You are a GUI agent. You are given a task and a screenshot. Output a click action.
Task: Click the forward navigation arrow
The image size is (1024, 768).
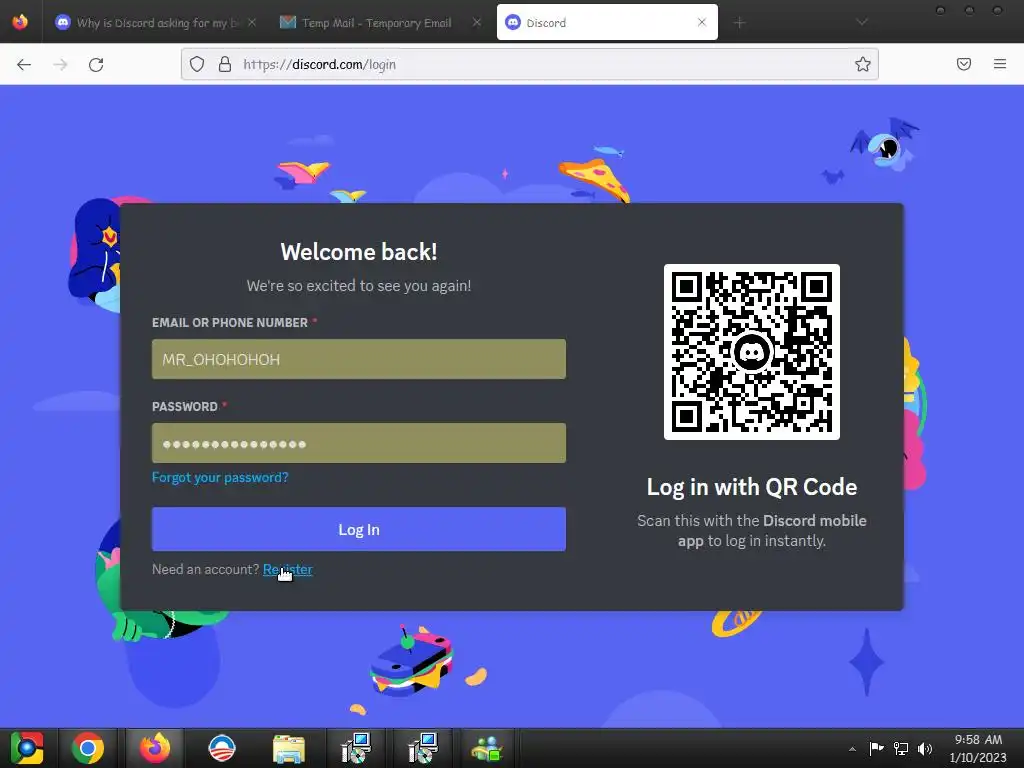(x=60, y=64)
